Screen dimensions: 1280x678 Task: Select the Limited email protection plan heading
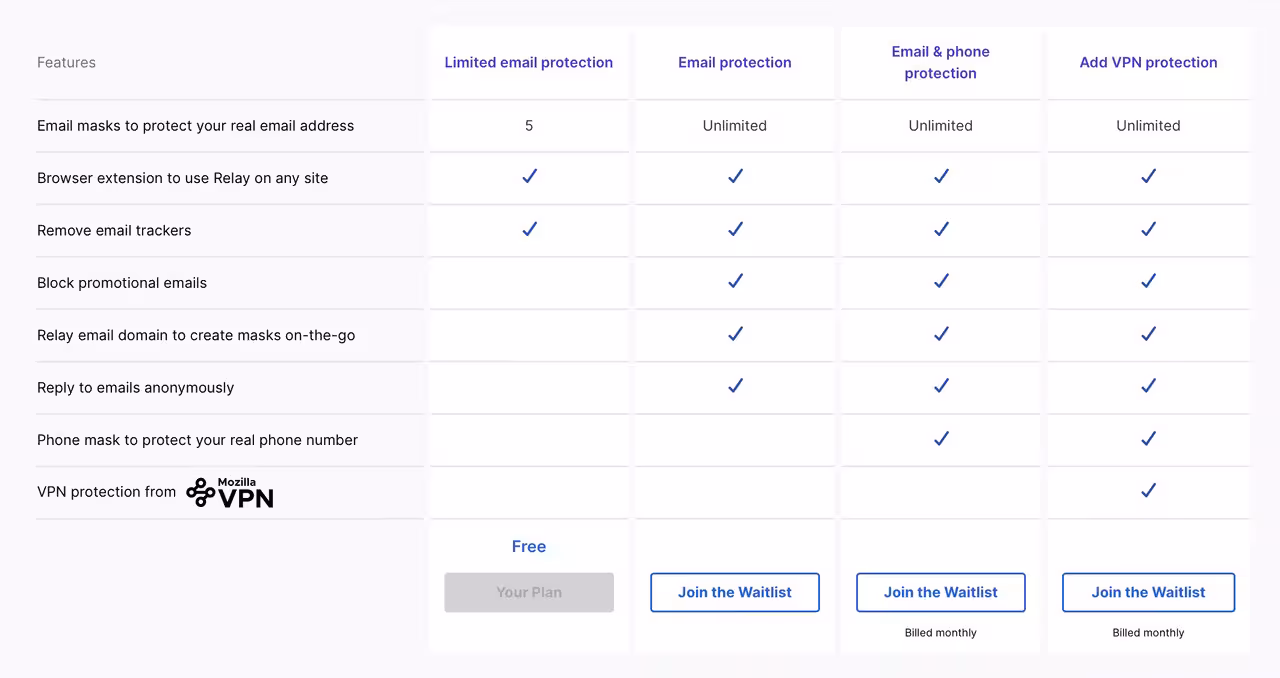pos(529,62)
